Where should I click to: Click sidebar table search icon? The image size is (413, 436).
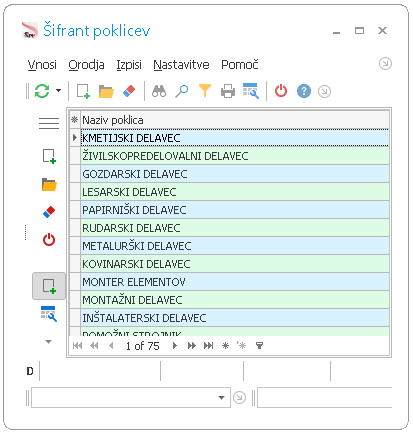(49, 314)
